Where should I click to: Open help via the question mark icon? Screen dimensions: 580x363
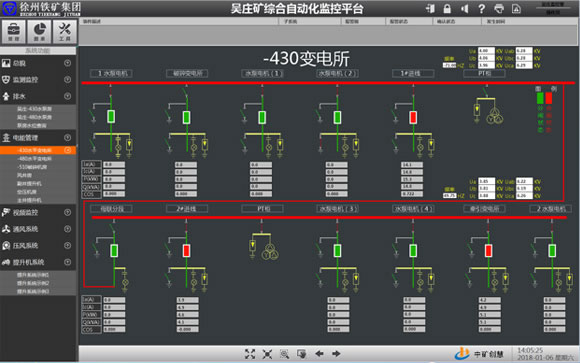(481, 9)
